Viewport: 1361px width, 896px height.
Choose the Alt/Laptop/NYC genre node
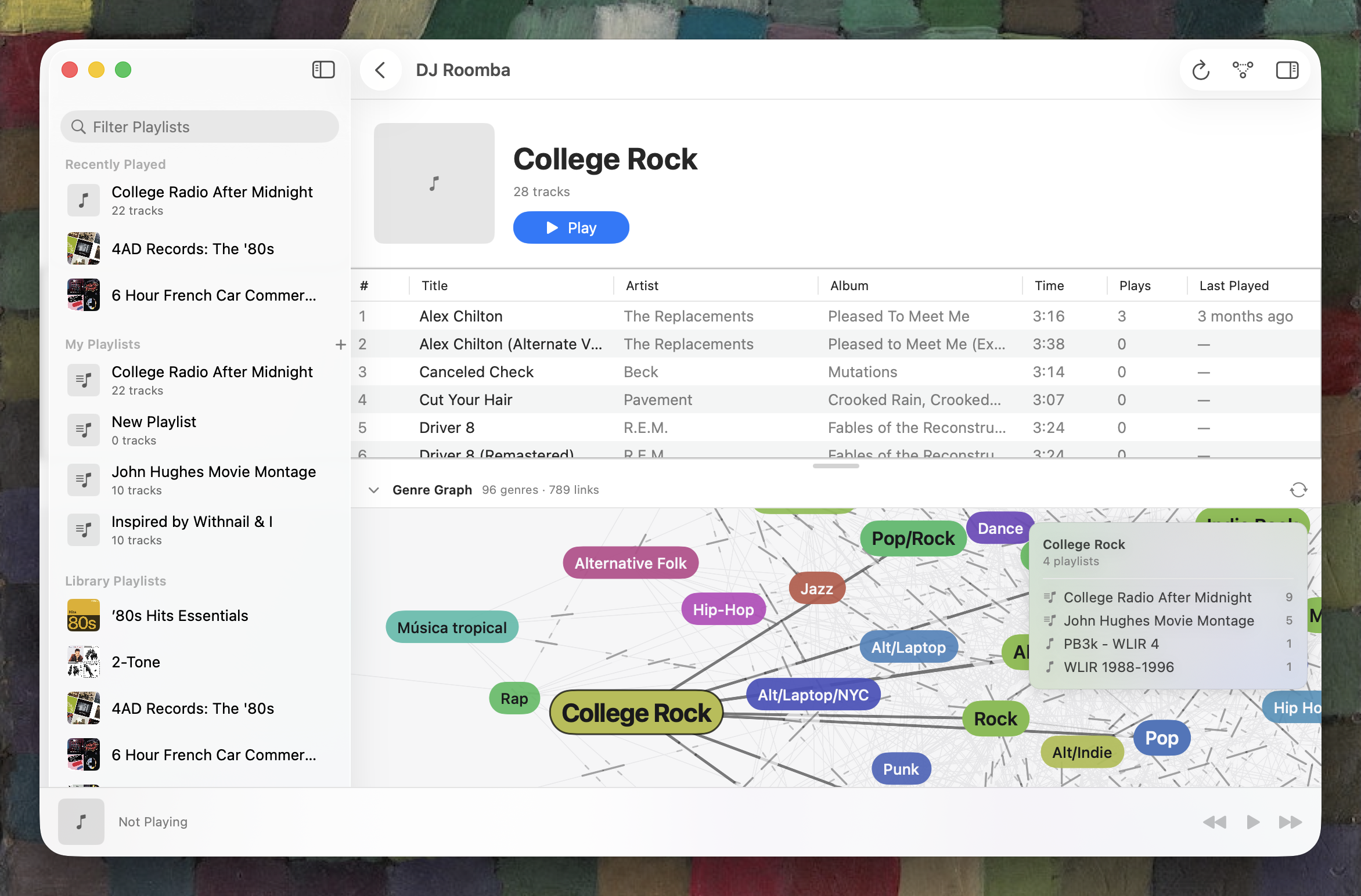pyautogui.click(x=813, y=695)
